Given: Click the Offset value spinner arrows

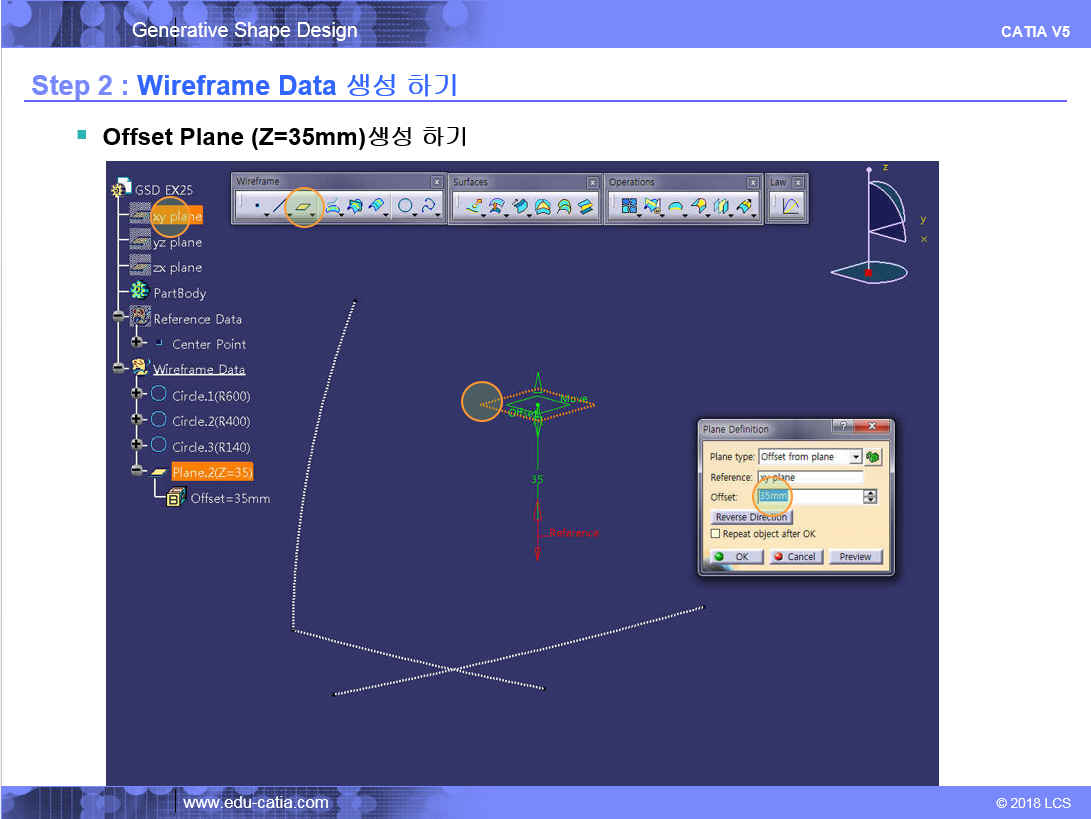Looking at the screenshot, I should pyautogui.click(x=870, y=496).
